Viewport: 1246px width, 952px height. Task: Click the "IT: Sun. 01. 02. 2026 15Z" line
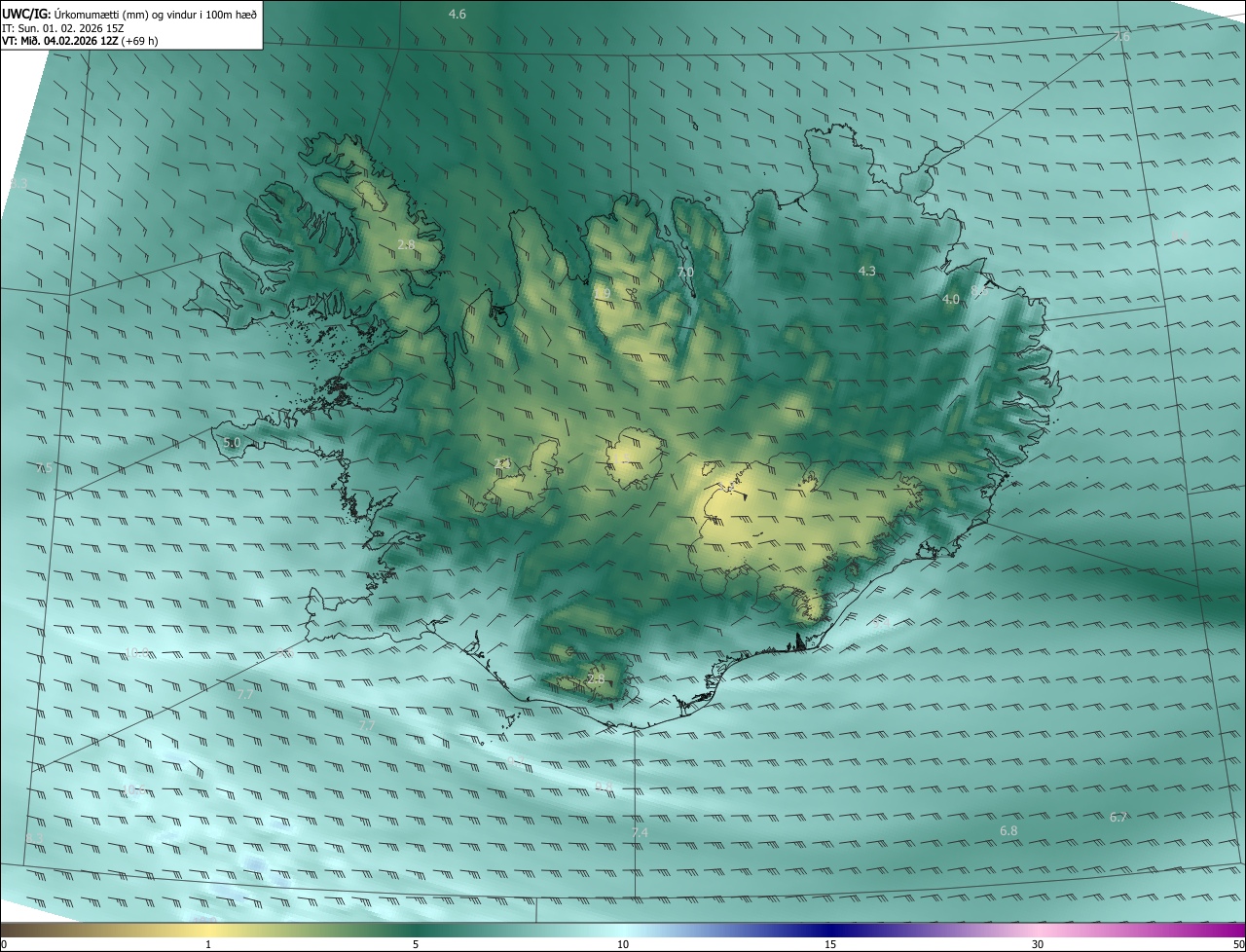[62, 27]
